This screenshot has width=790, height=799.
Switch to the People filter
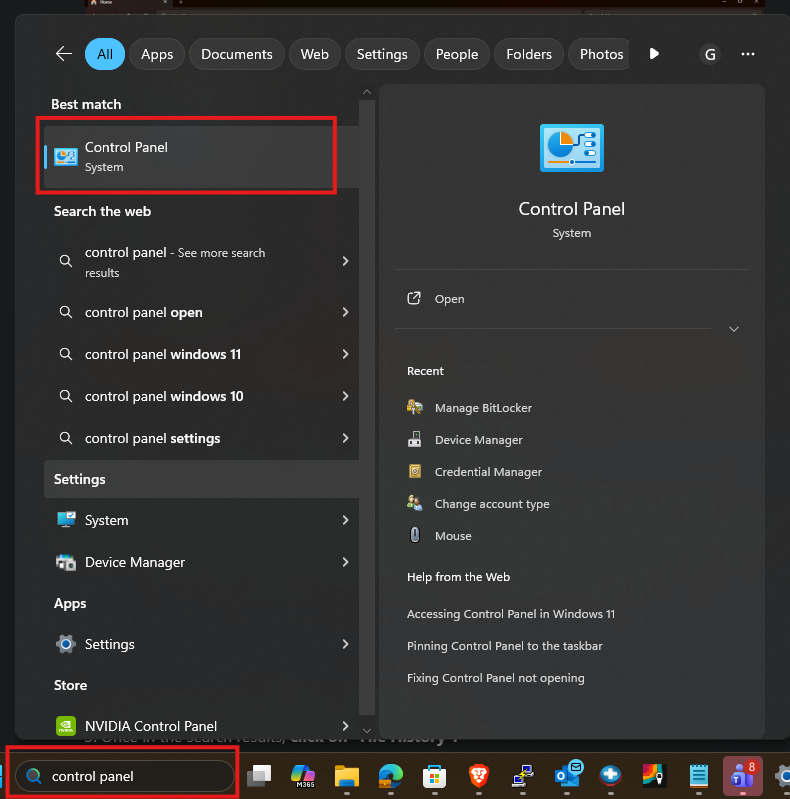(x=457, y=54)
